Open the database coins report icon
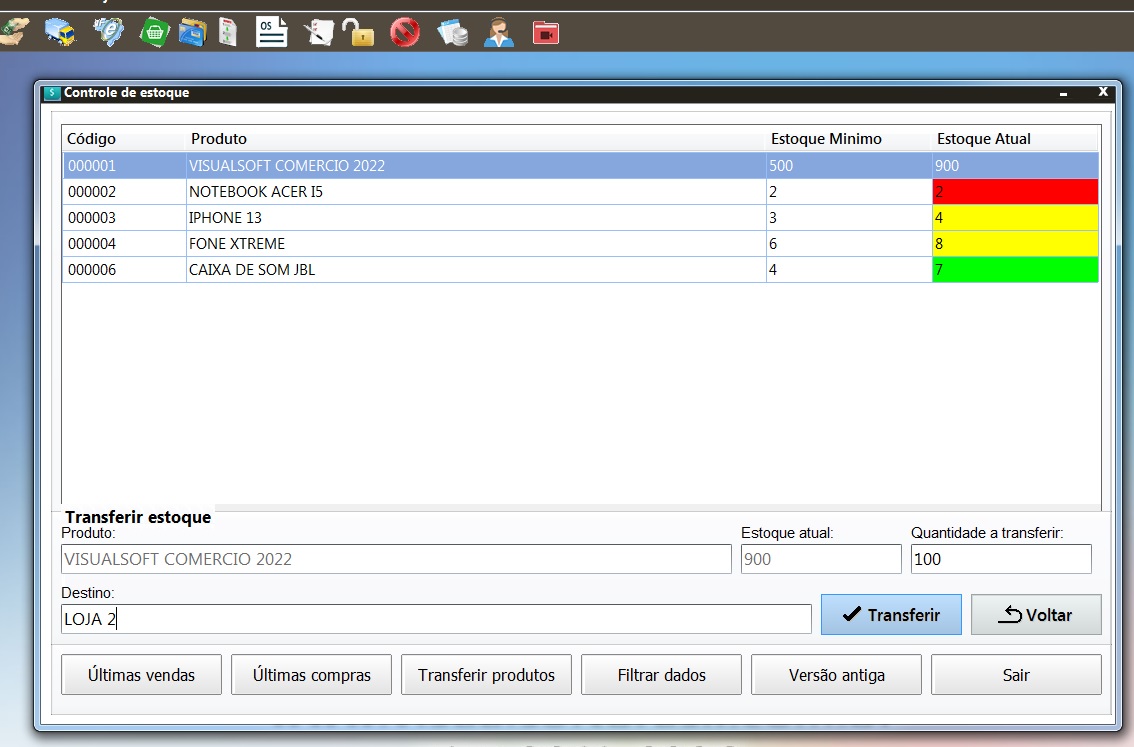1134x747 pixels. coord(453,33)
